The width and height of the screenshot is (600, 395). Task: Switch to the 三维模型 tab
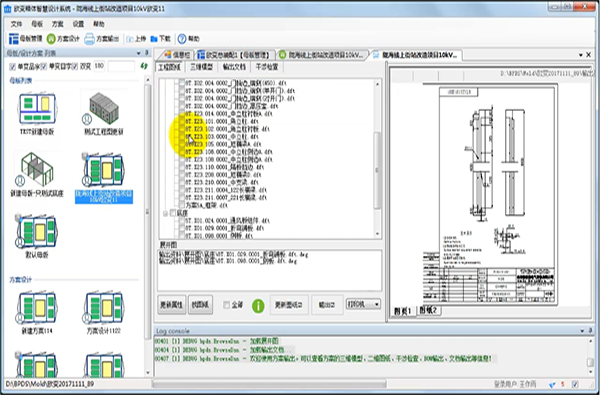coord(201,67)
